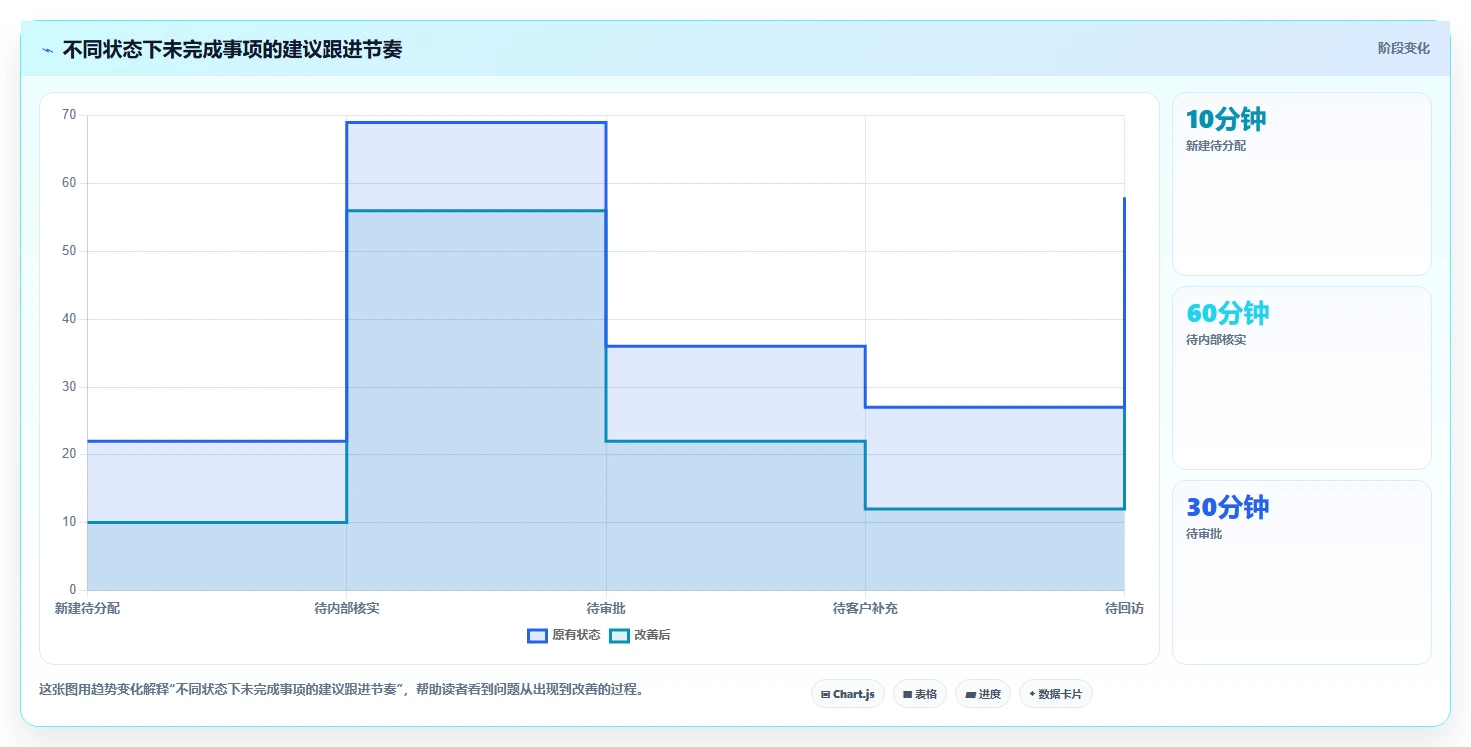Click the 60分钟 value text
This screenshot has width=1471, height=747.
(x=1227, y=314)
